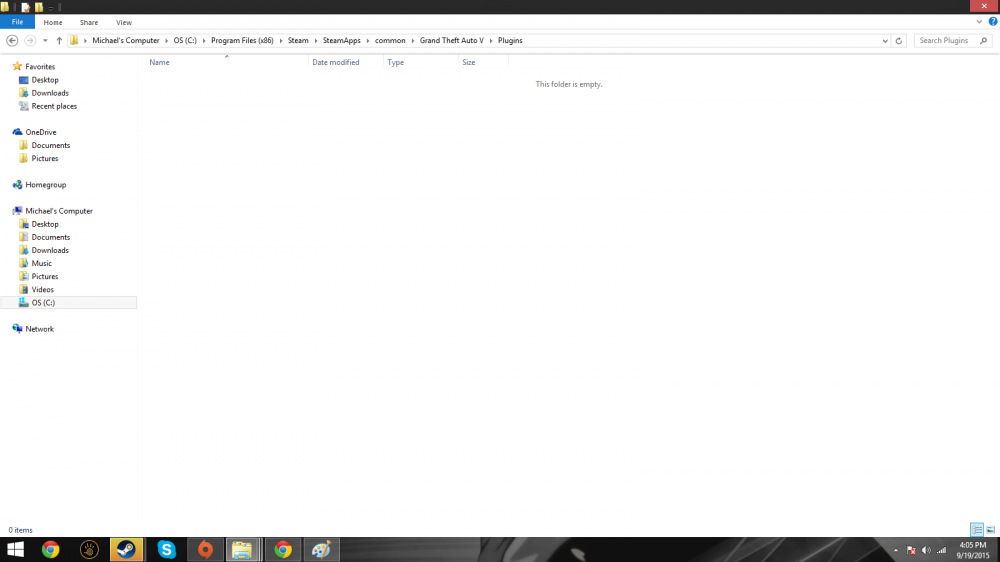Screen dimensions: 1000x562
Task: Refresh the Plugins folder view
Action: 899,40
